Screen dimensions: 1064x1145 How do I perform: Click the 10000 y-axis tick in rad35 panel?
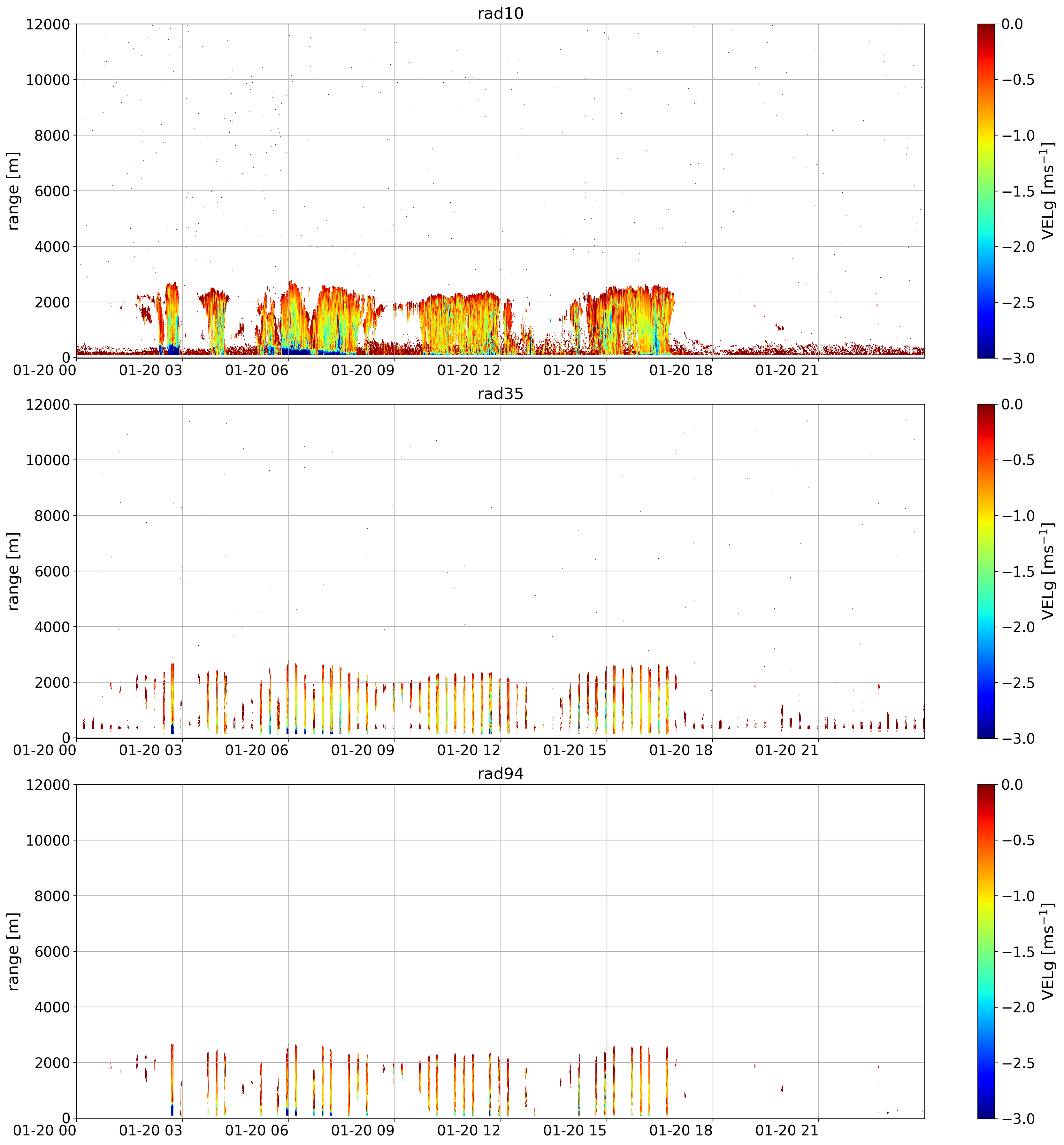point(48,460)
